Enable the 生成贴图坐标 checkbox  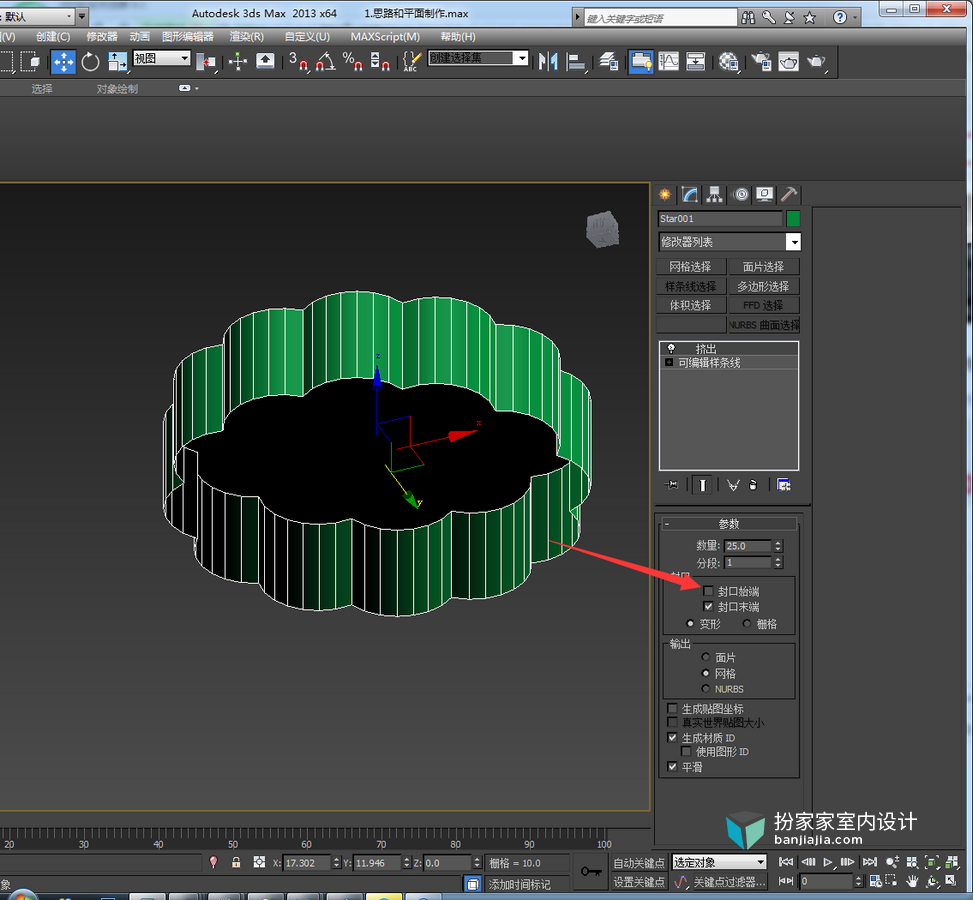672,708
